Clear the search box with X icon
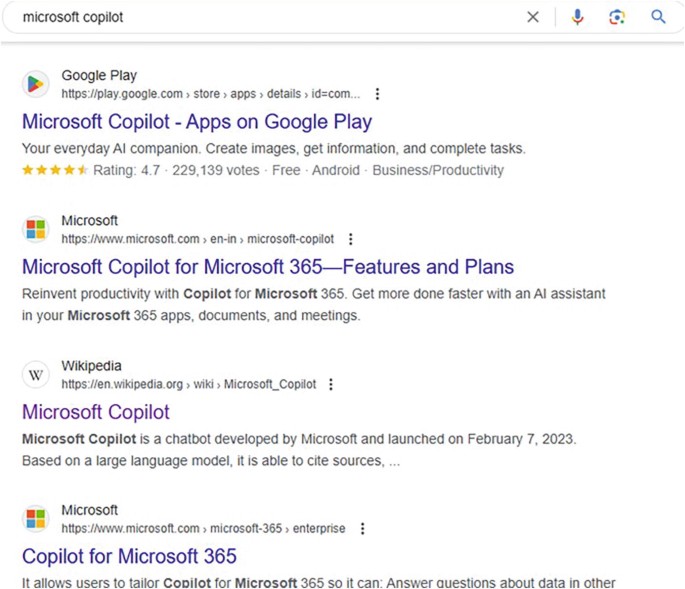685x589 pixels. pyautogui.click(x=533, y=17)
